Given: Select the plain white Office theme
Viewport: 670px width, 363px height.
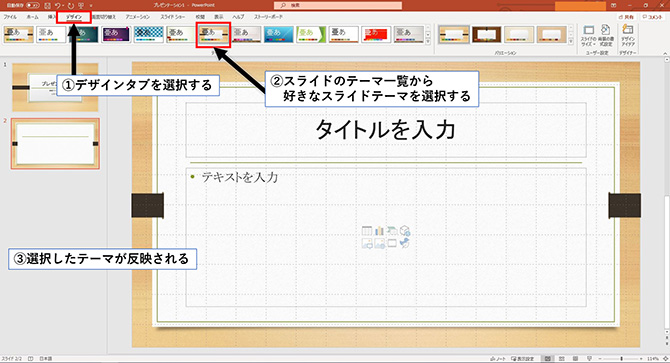Looking at the screenshot, I should 51,35.
